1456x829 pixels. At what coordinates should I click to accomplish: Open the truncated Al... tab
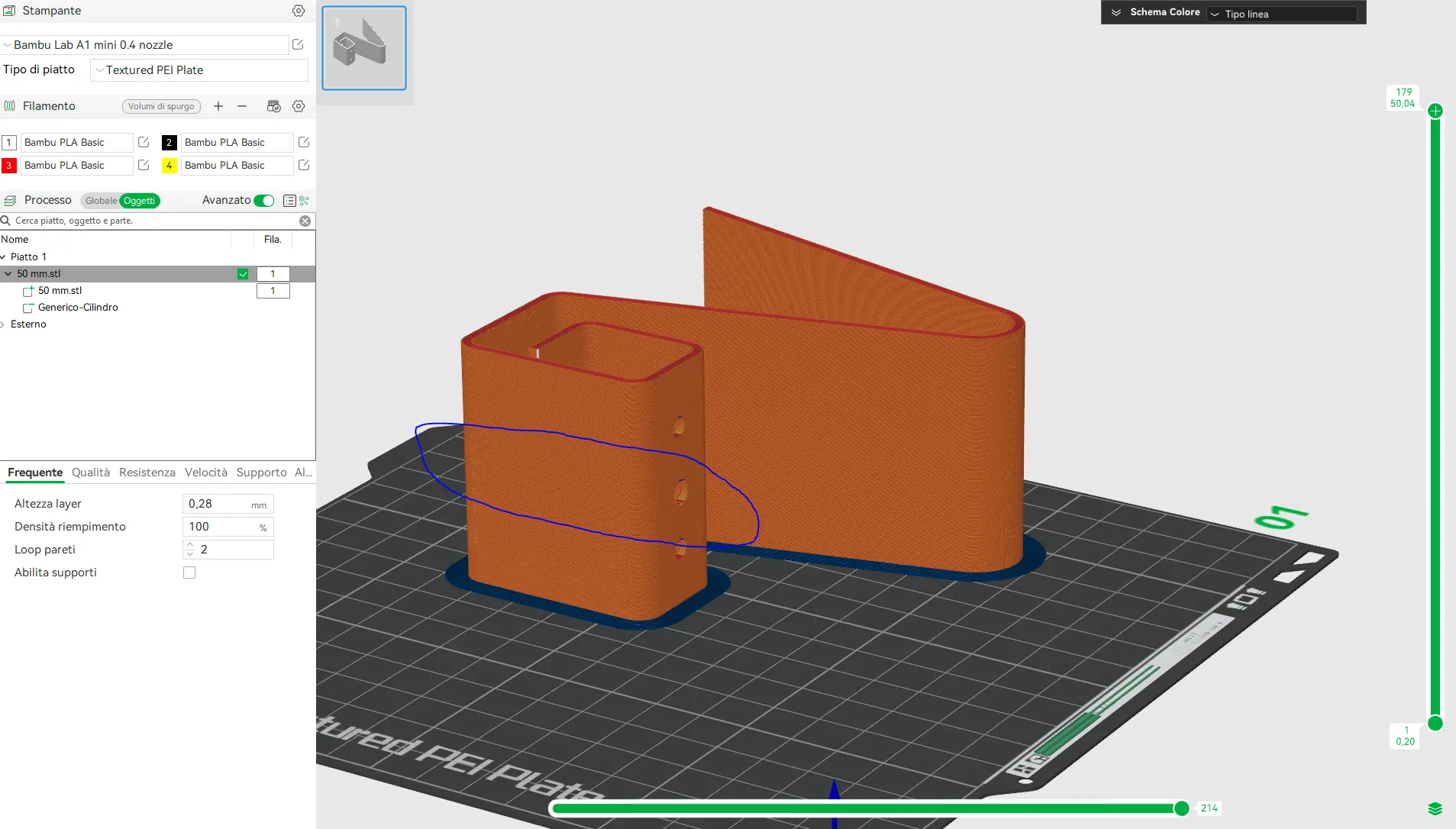(x=303, y=473)
